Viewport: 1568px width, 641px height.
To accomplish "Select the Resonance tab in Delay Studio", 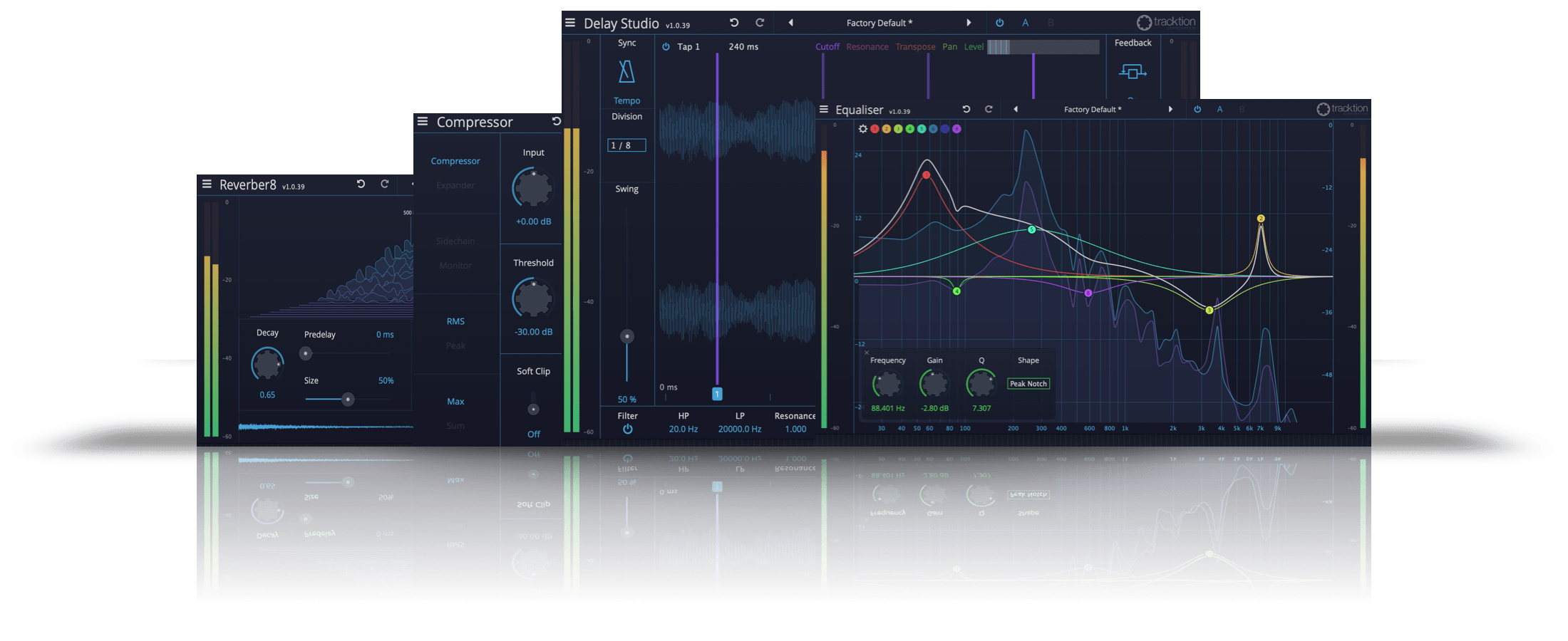I will 867,46.
